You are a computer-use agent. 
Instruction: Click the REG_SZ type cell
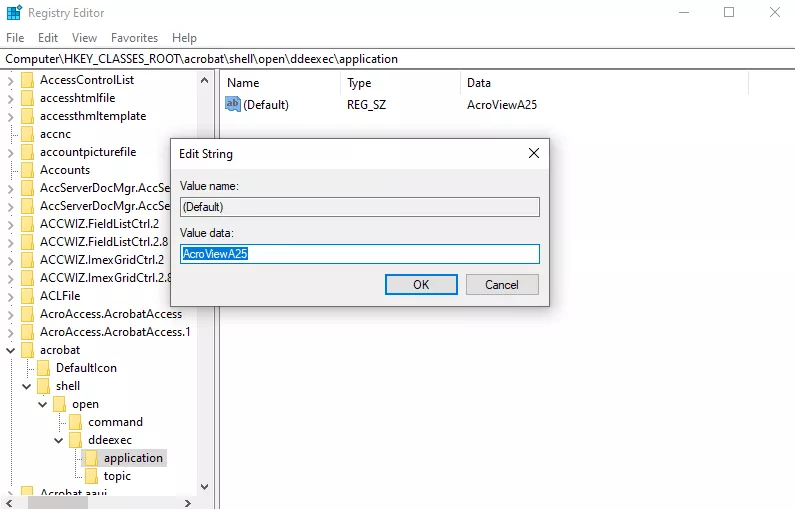[367, 105]
